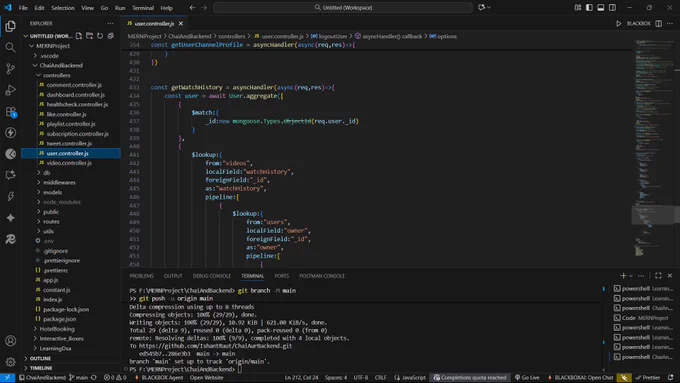The height and width of the screenshot is (383, 680).
Task: Click BLACKBOXAI: Open Chat in status bar
Action: point(581,377)
